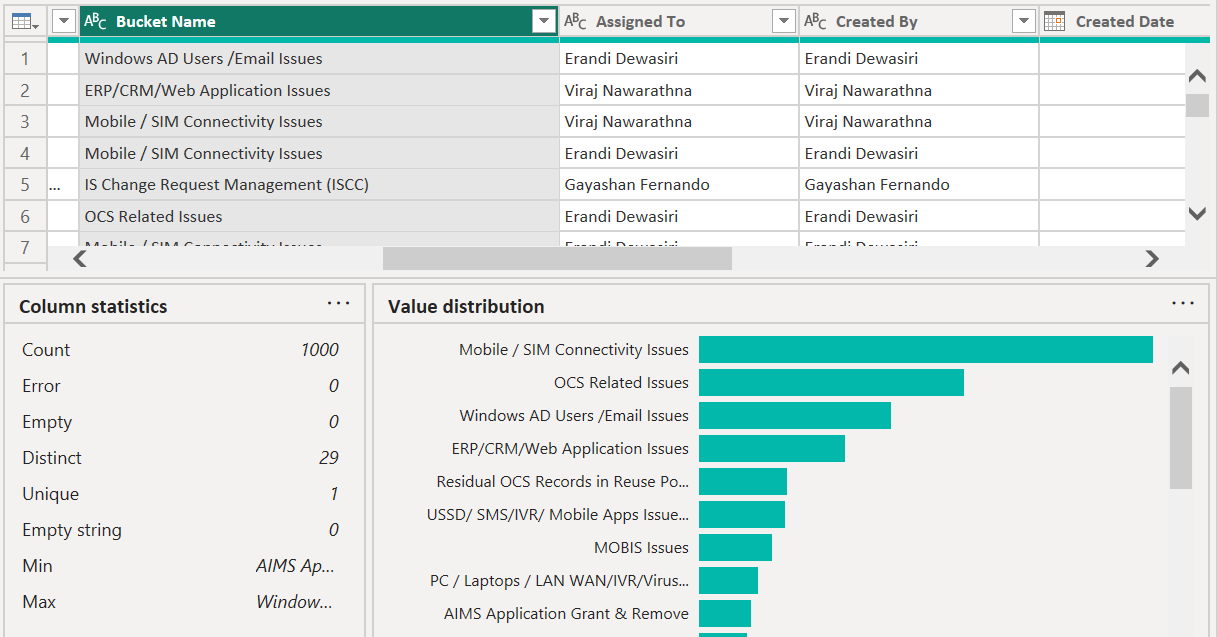Click the ABC text type icon on Bucket Name

96,21
